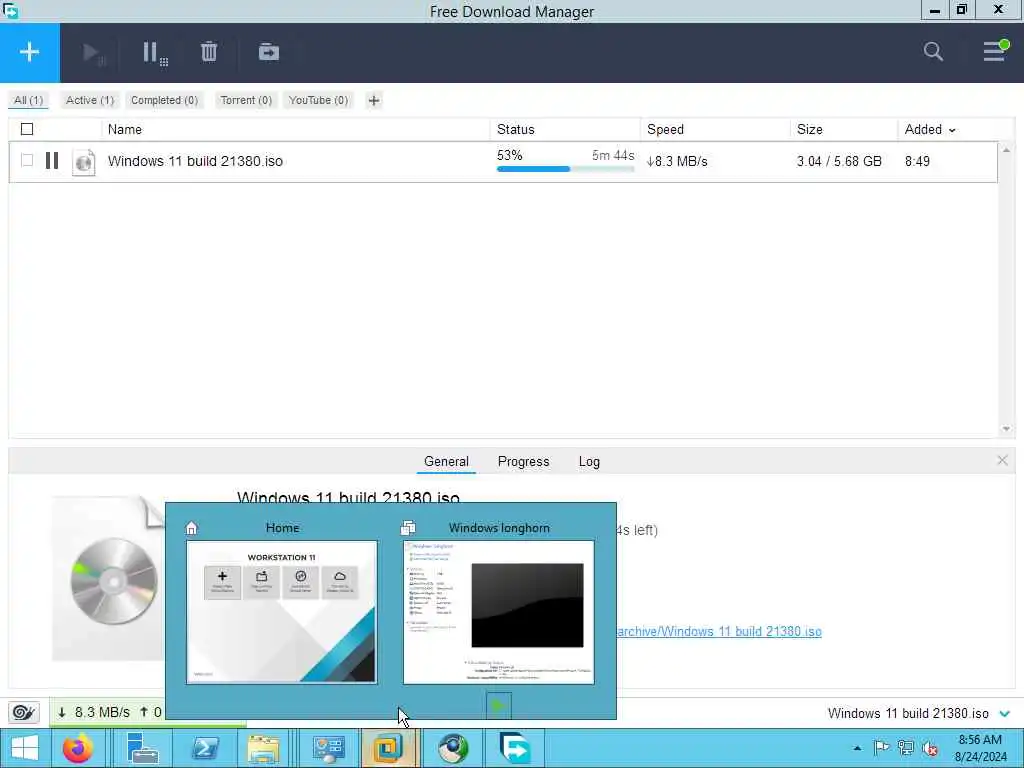Screen dimensions: 1024x768
Task: Close the download details panel
Action: click(x=1002, y=460)
